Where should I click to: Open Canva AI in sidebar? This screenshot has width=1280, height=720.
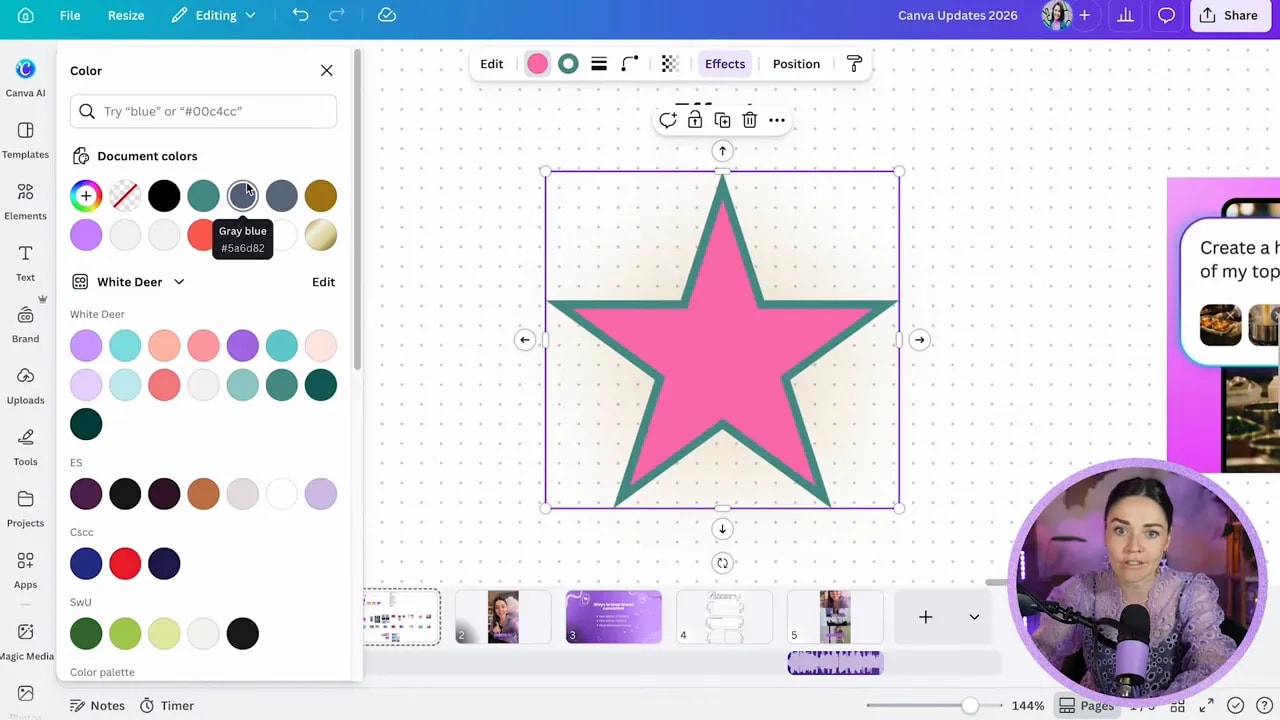click(x=25, y=78)
